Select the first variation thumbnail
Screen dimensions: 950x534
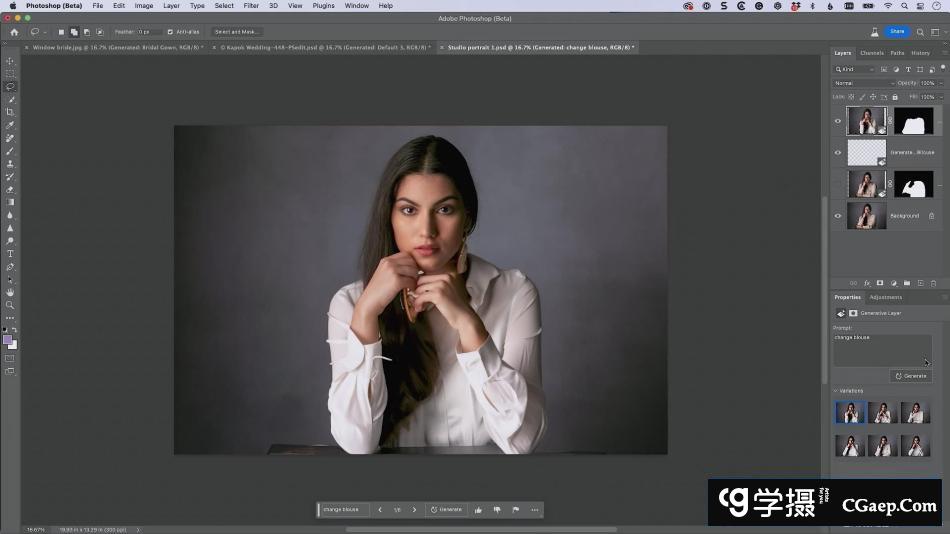pyautogui.click(x=850, y=412)
